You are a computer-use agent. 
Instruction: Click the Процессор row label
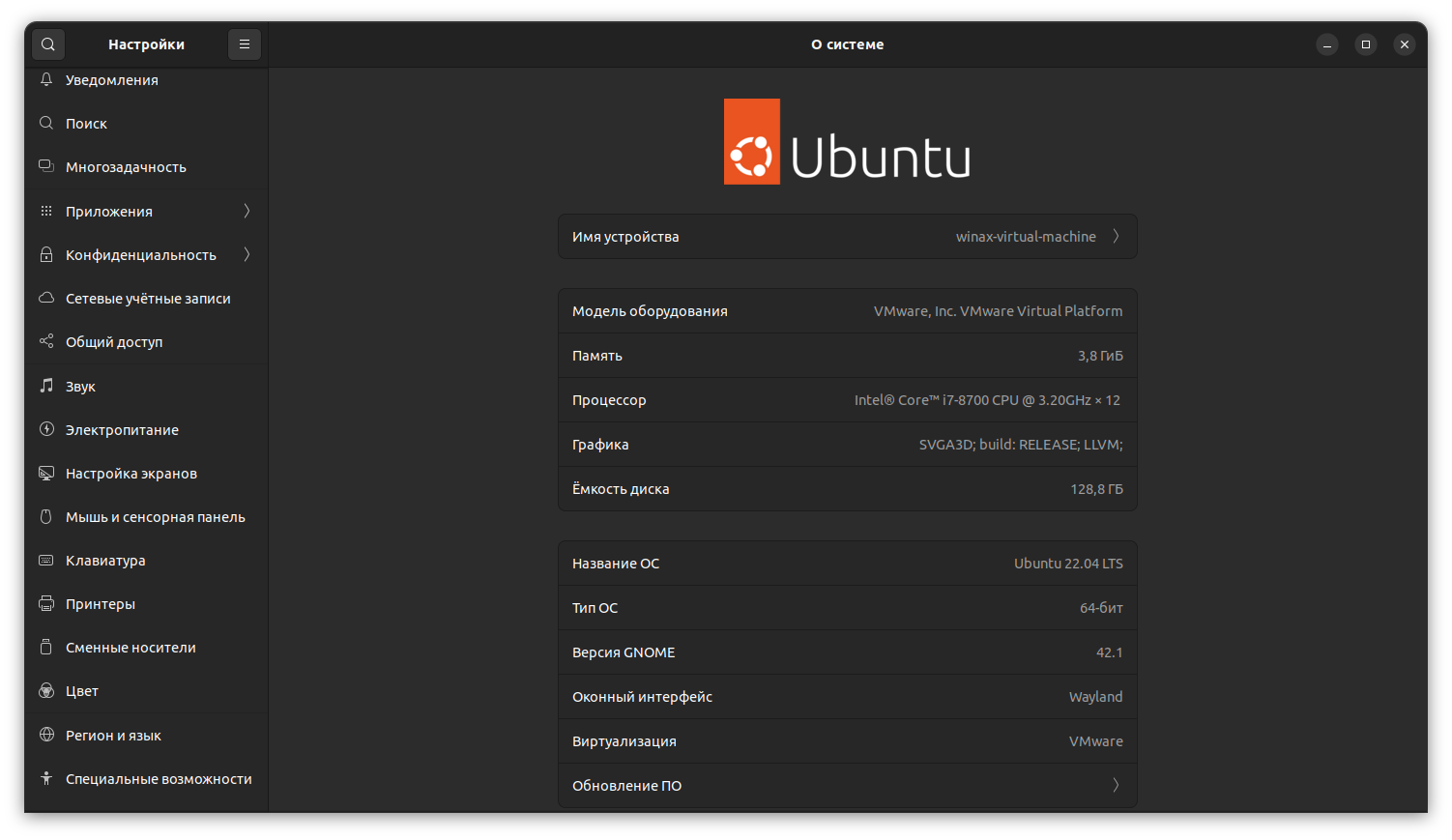(609, 400)
